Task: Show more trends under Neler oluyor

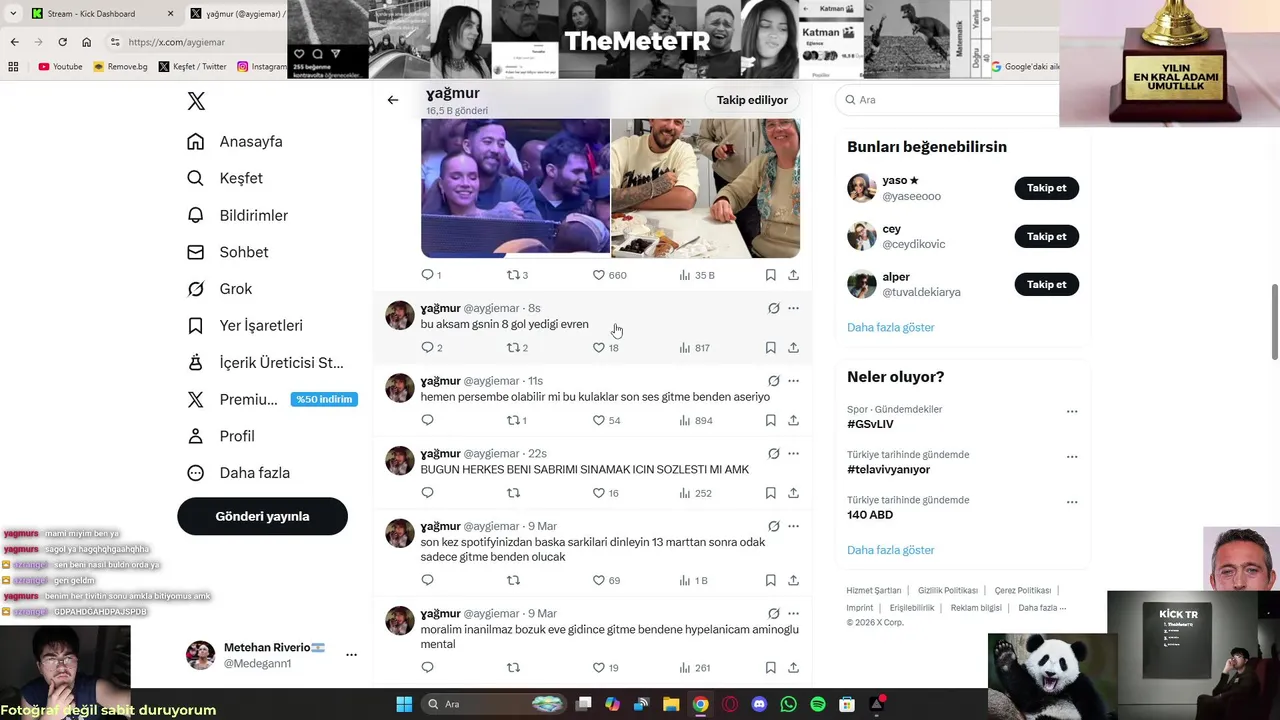Action: (890, 550)
